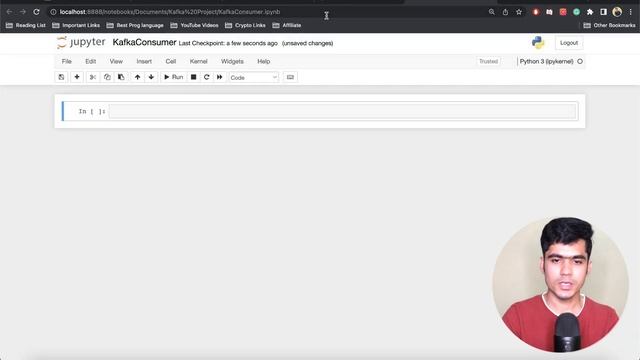The image size is (640, 360).
Task: Open the Insert menu
Action: point(144,61)
